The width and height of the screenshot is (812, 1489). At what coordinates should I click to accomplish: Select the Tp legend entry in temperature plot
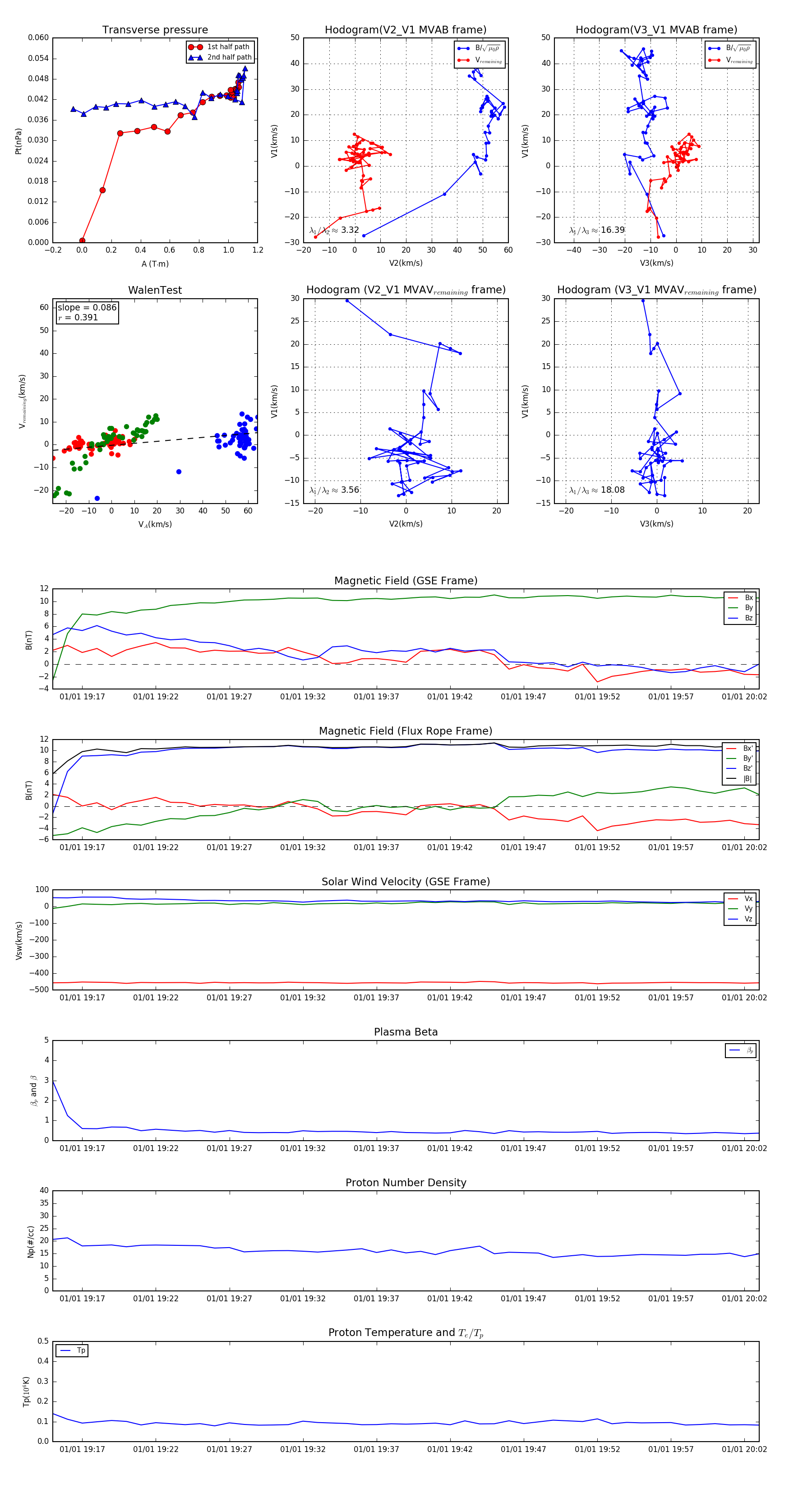72,1351
